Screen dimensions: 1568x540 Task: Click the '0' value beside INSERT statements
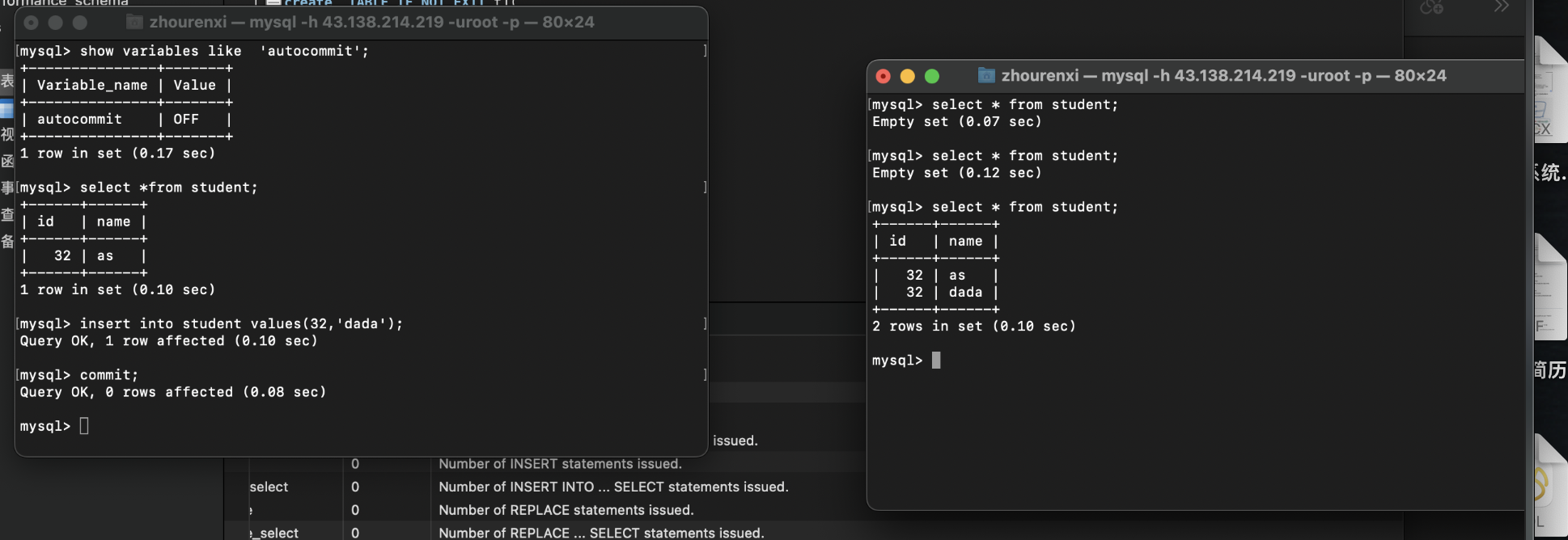(x=355, y=464)
